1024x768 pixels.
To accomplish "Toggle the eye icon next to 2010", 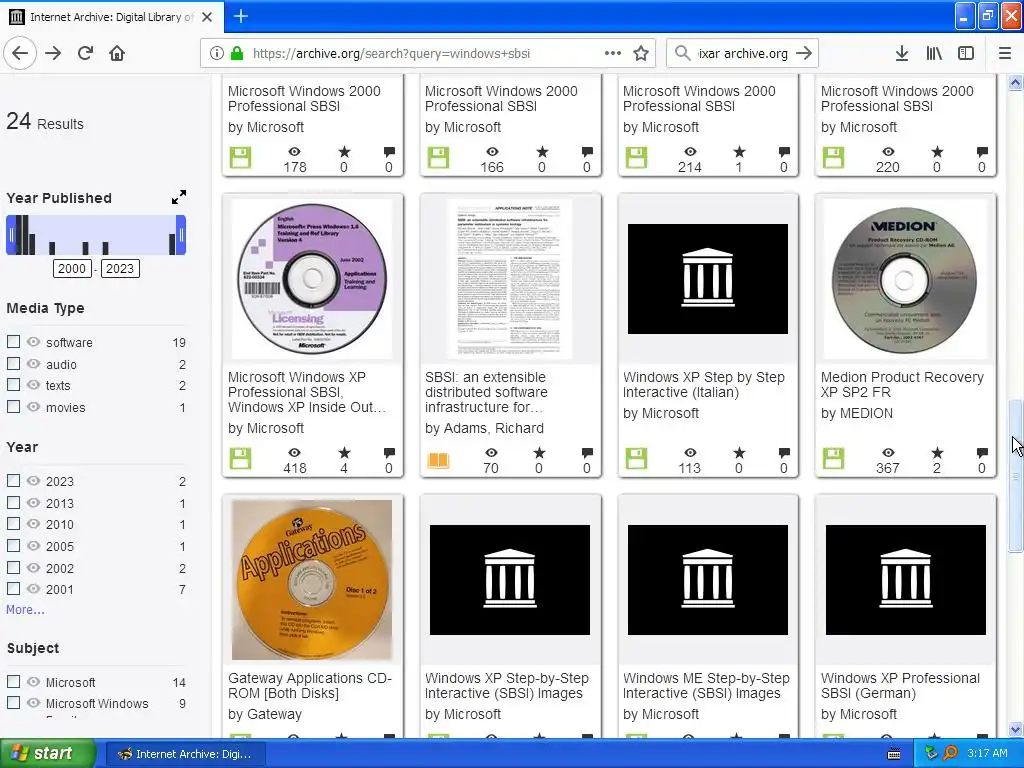I will coord(33,524).
